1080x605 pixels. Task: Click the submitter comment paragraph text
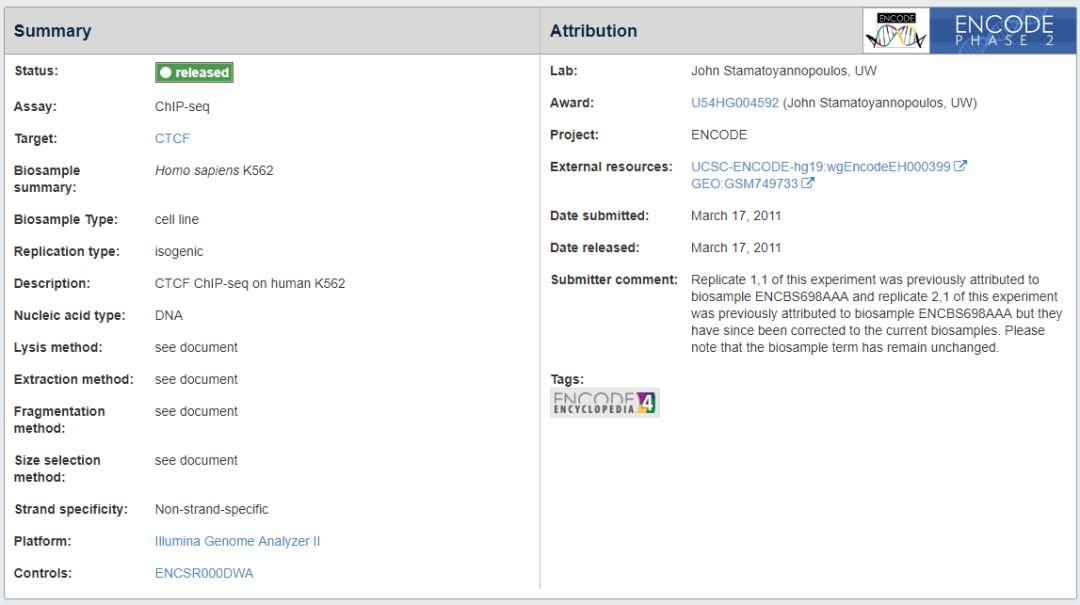876,313
